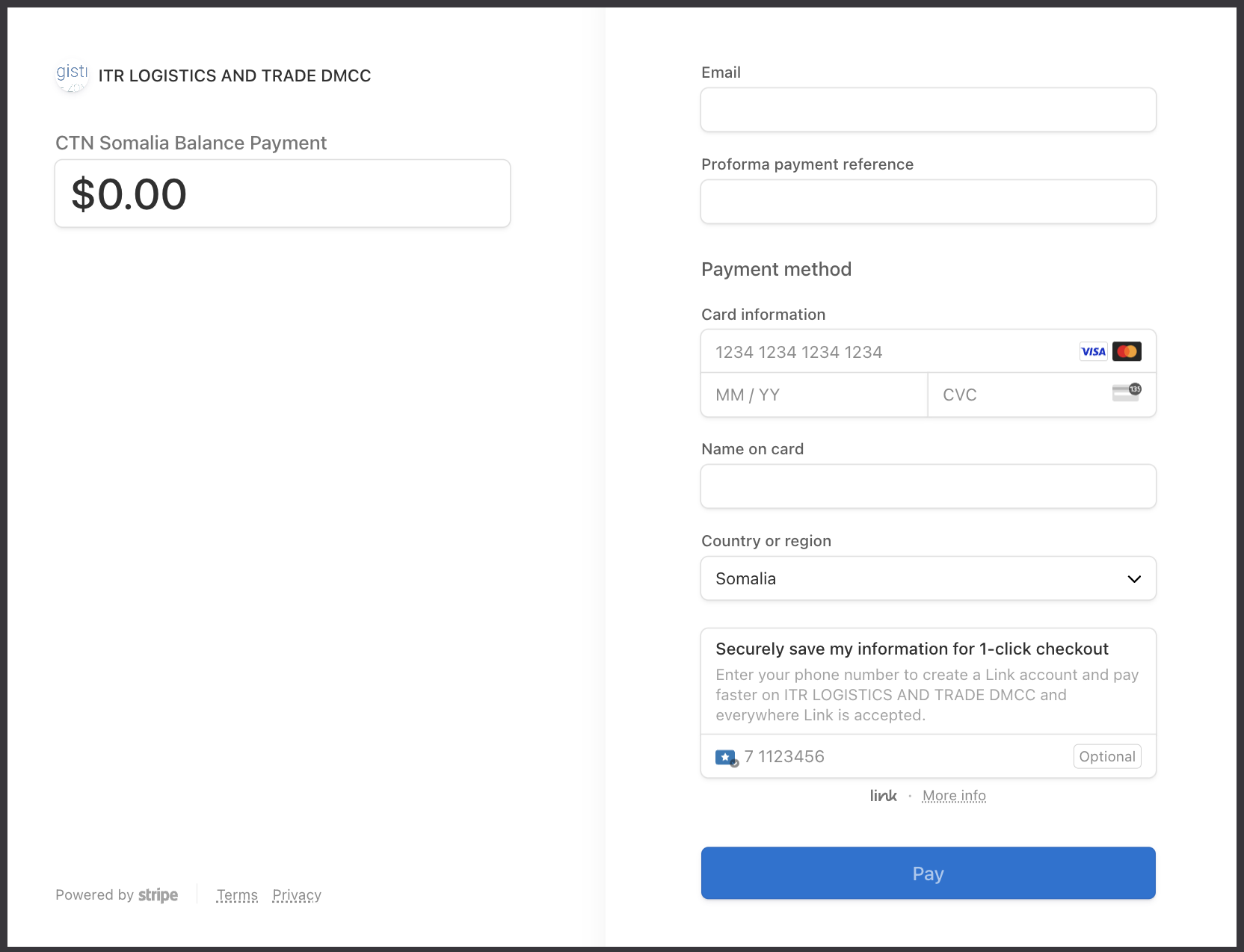Focus the Proforma payment reference field
Viewport: 1244px width, 952px height.
click(x=928, y=202)
